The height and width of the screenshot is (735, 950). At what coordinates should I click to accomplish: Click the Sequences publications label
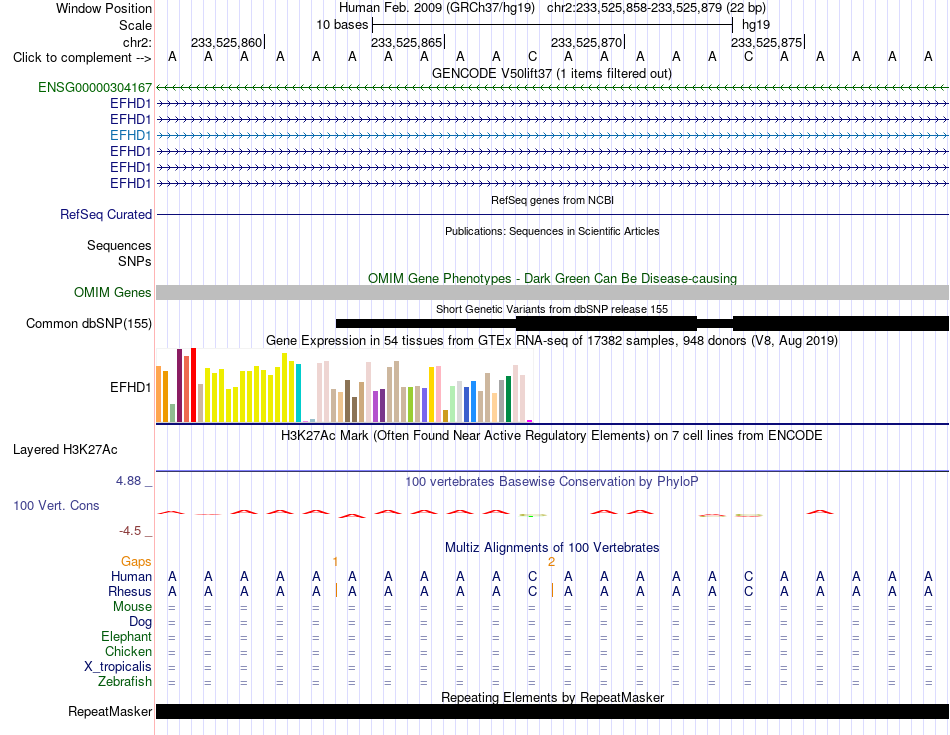[x=119, y=245]
